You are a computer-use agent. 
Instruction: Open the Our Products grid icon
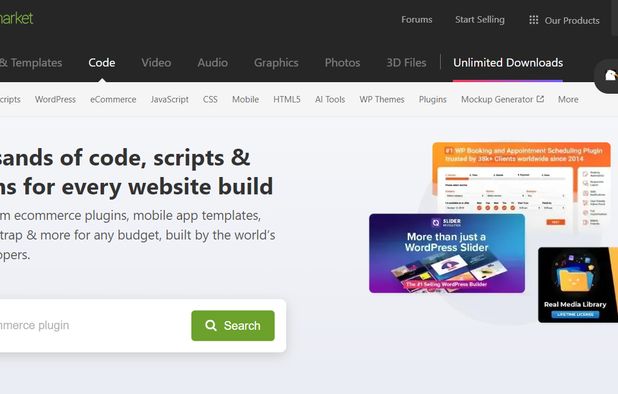(x=534, y=20)
